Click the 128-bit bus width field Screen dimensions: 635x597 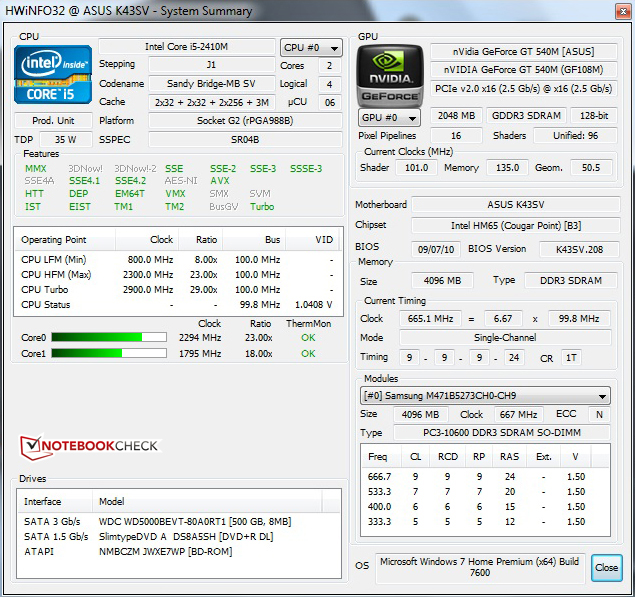pos(594,116)
